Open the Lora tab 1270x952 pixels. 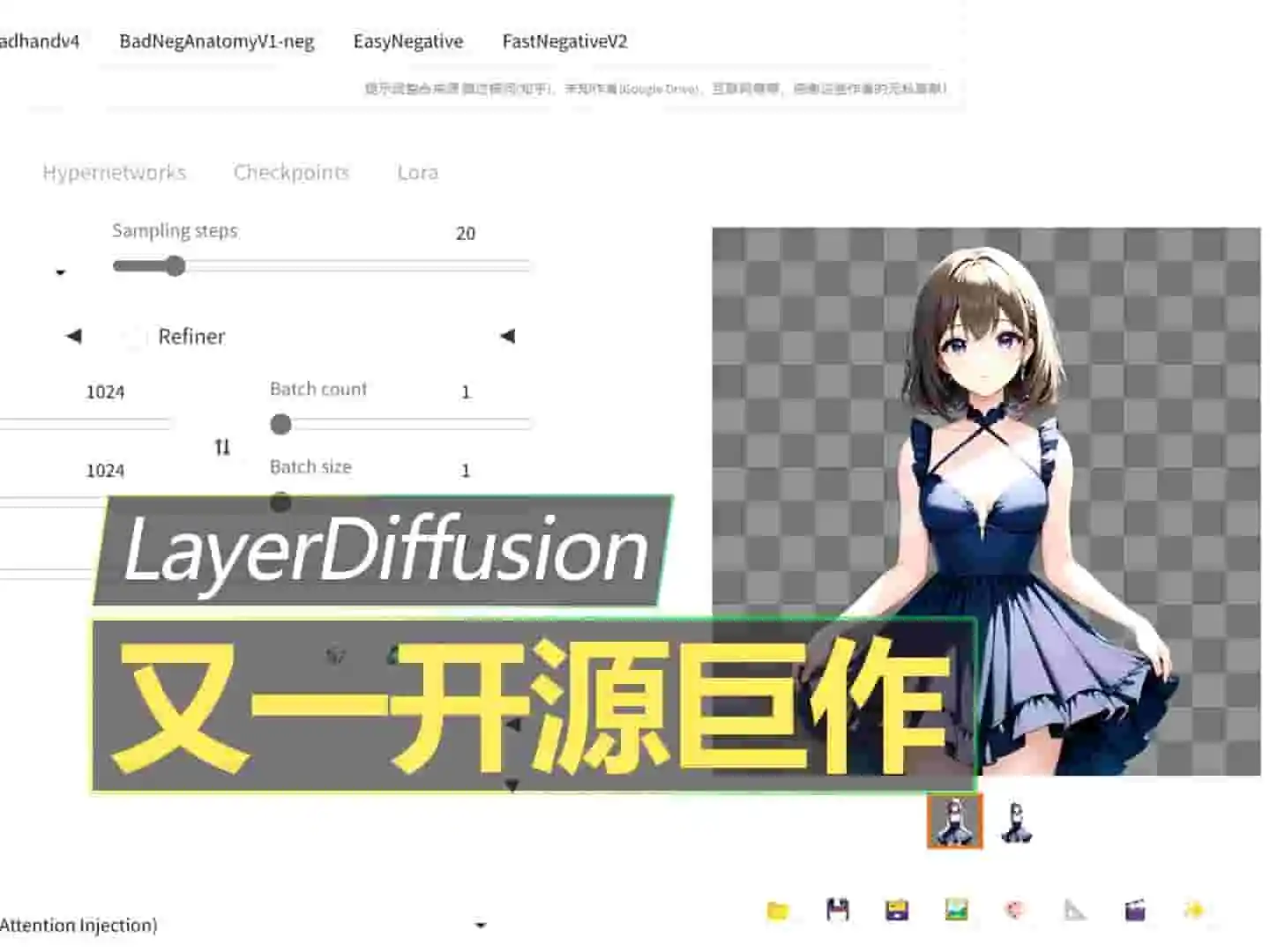point(418,172)
